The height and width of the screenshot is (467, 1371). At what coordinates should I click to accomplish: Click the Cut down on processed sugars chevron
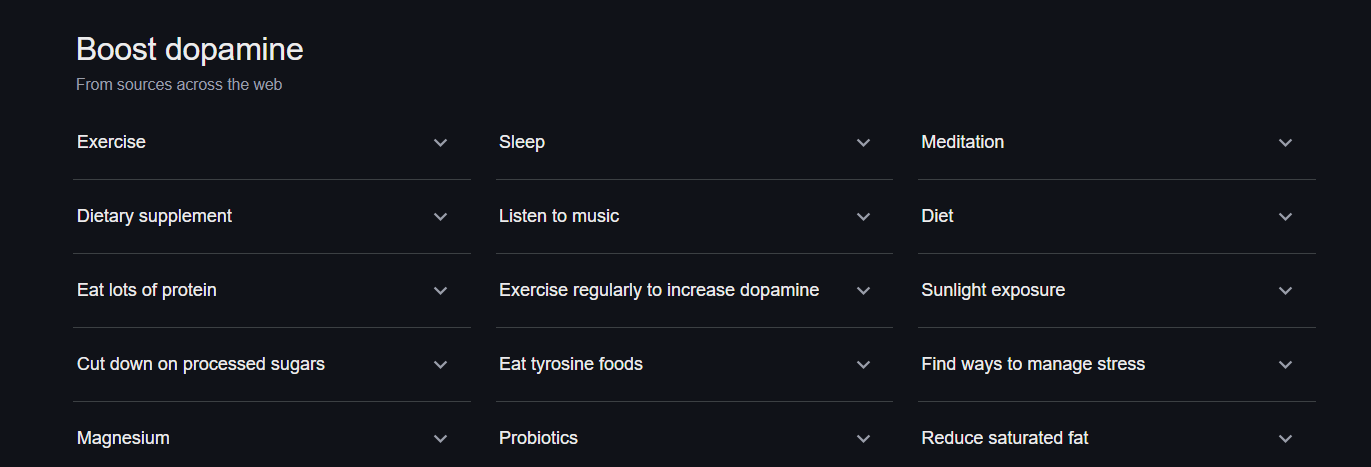(440, 365)
